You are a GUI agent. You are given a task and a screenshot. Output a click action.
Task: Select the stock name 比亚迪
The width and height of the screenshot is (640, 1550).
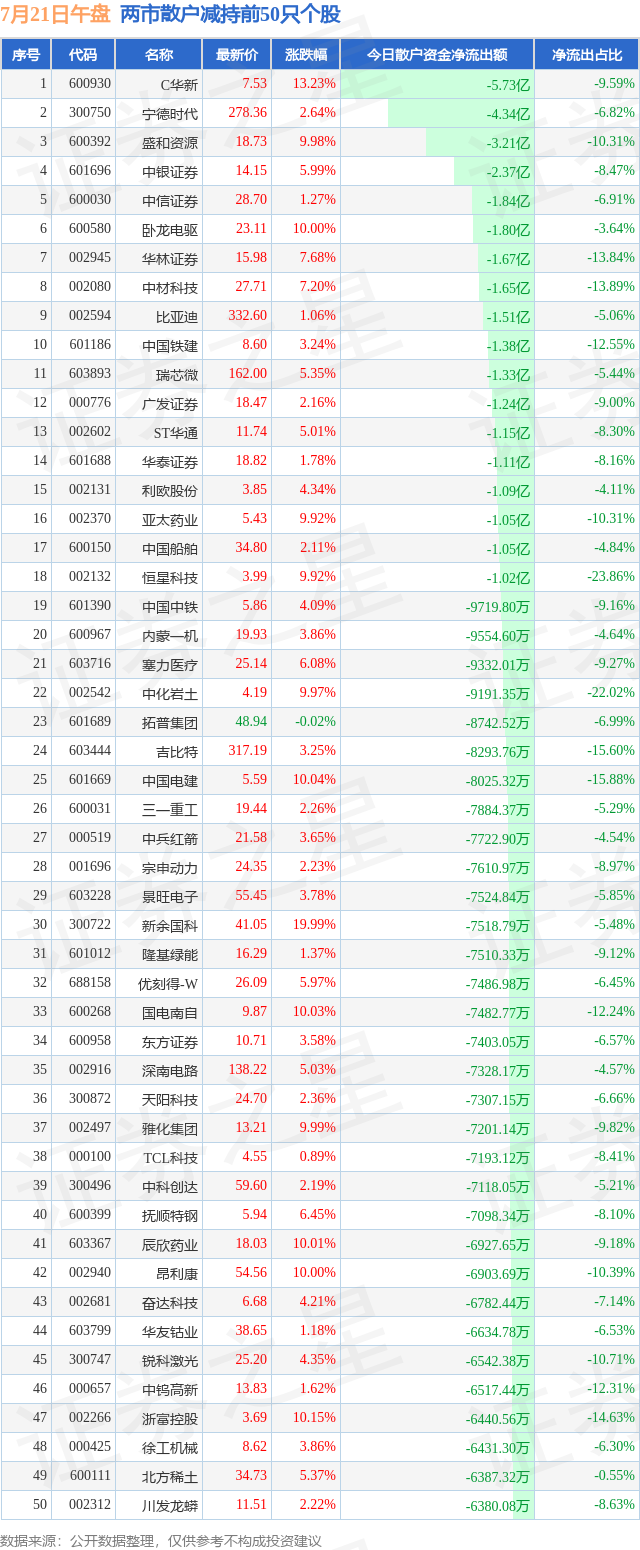177,316
